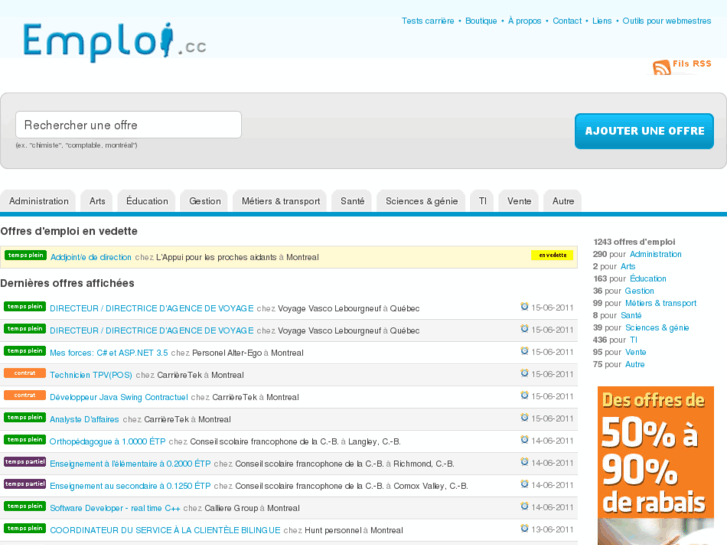Switch to the Autre tab
727x545 pixels.
point(563,201)
